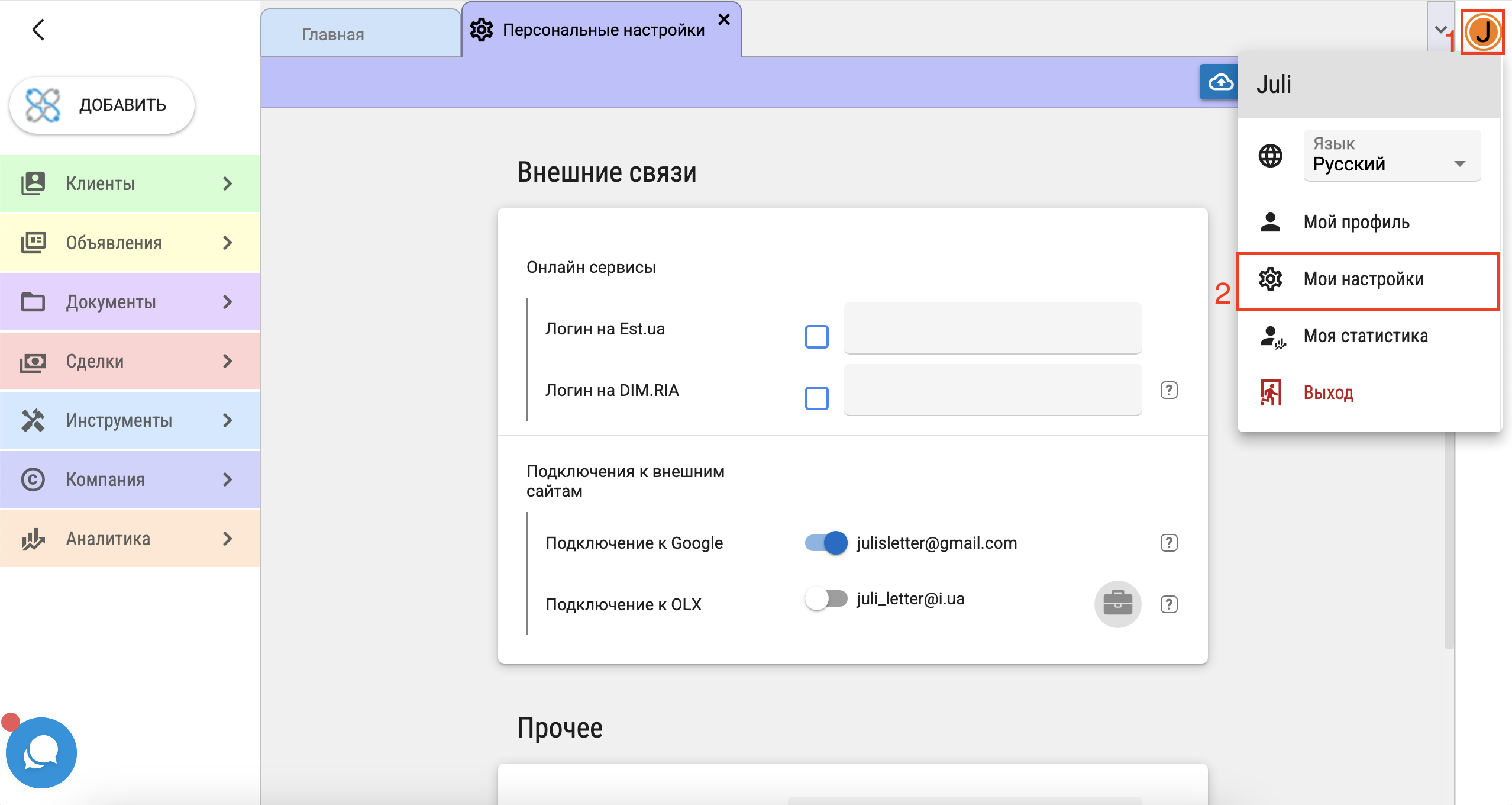The image size is (1512, 805).
Task: Check the DIM.RIA login checkbox
Action: (816, 398)
